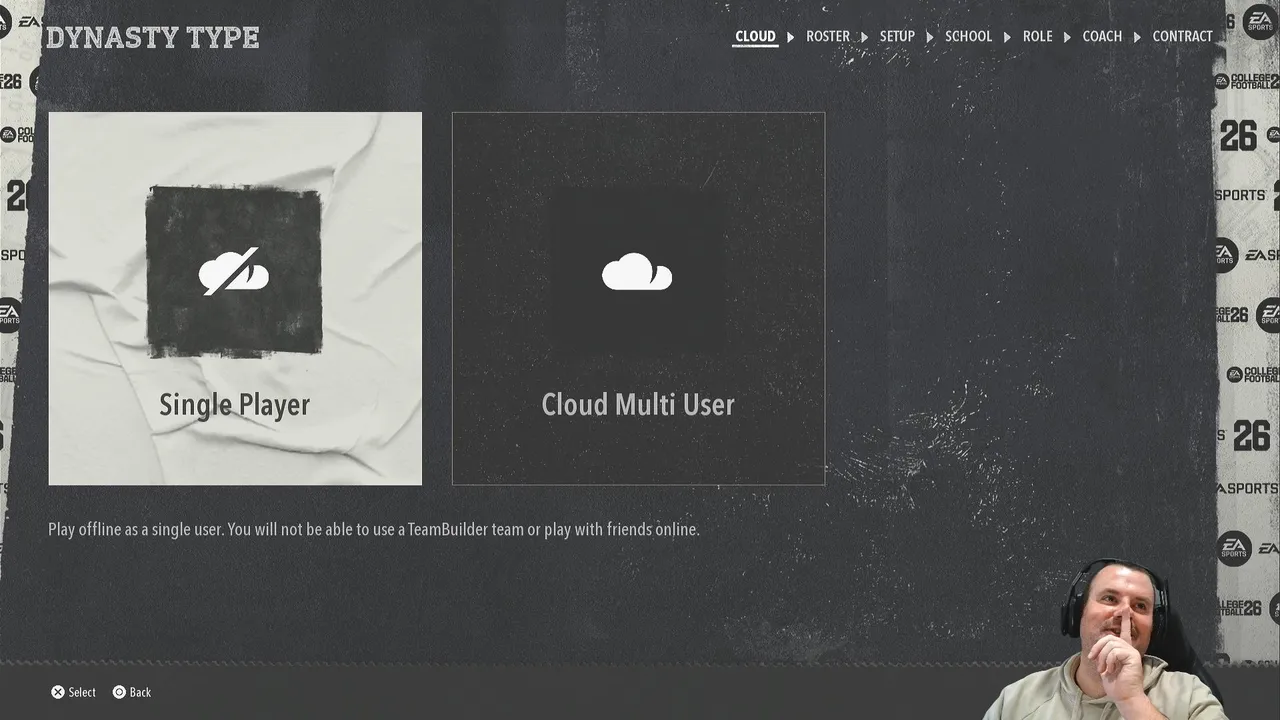This screenshot has height=720, width=1280.
Task: Click the Back prompt label
Action: [140, 692]
